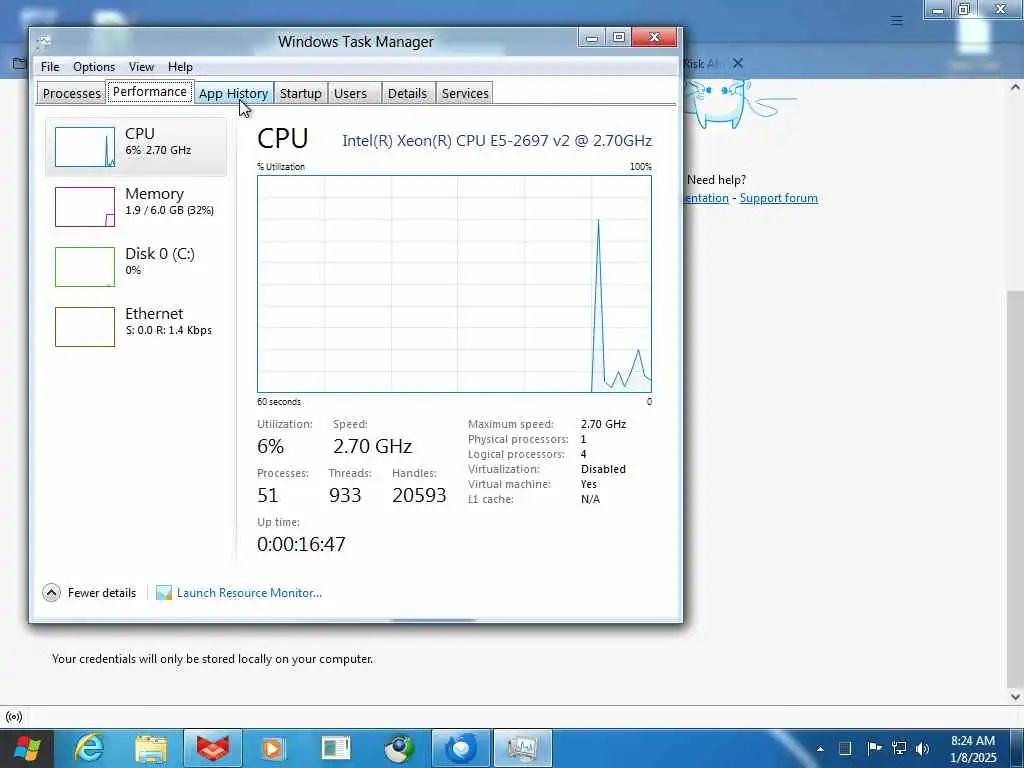Click the scroll up arrow in background window
Viewport: 1024px width, 768px height.
tap(1016, 87)
